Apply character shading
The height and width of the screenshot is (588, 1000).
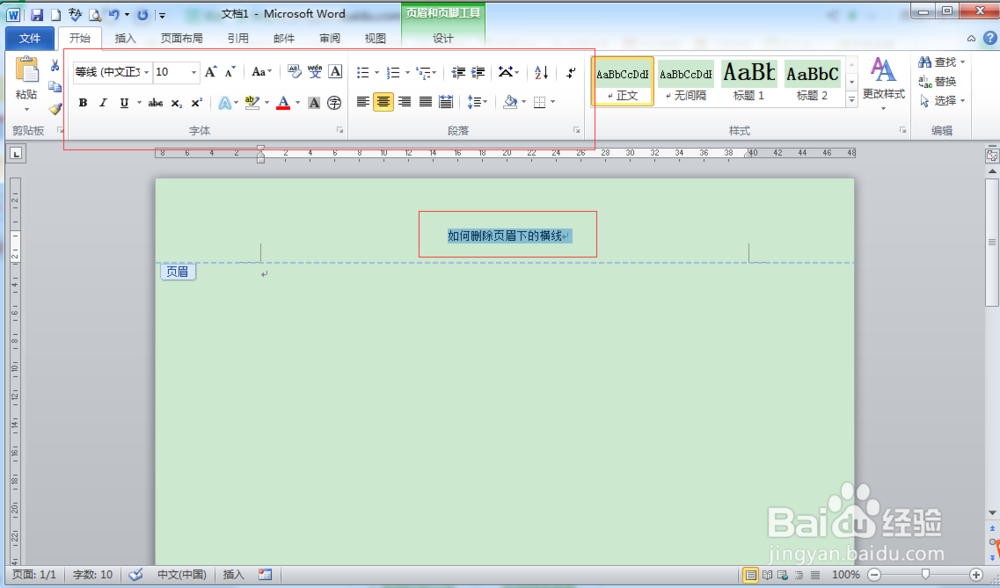point(314,103)
